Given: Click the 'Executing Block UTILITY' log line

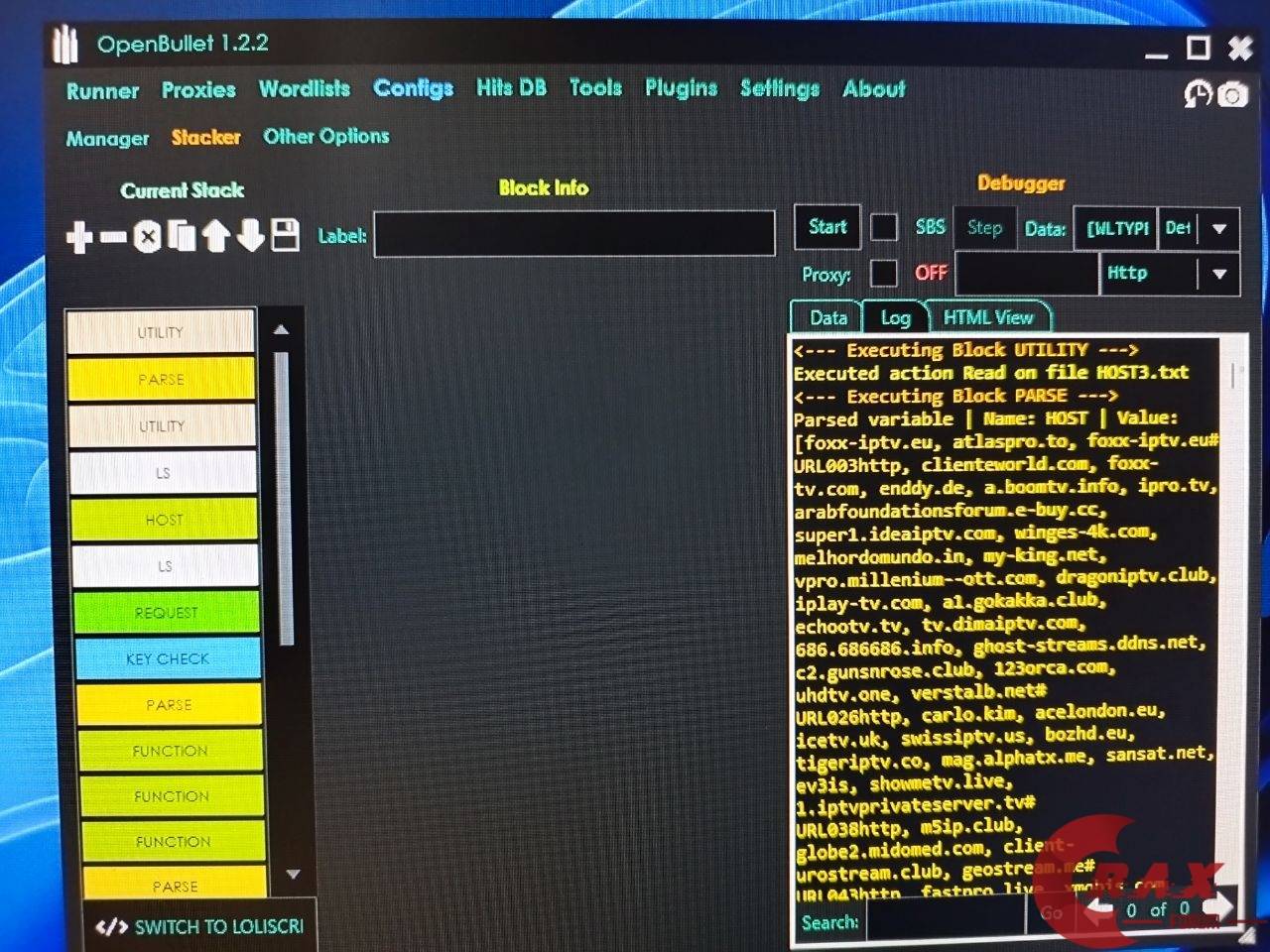Looking at the screenshot, I should click(965, 350).
